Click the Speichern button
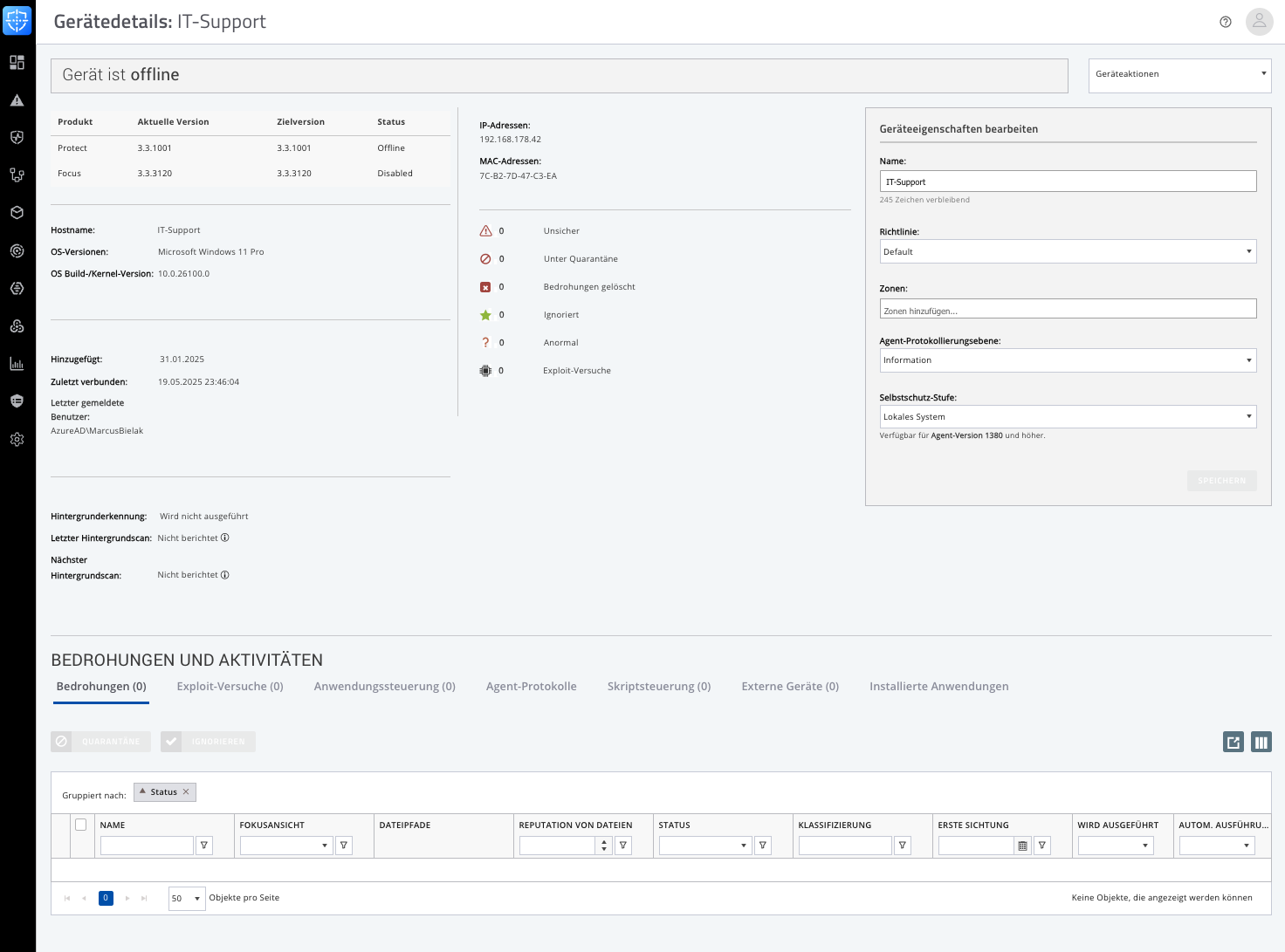Viewport: 1285px width, 952px height. pos(1221,481)
